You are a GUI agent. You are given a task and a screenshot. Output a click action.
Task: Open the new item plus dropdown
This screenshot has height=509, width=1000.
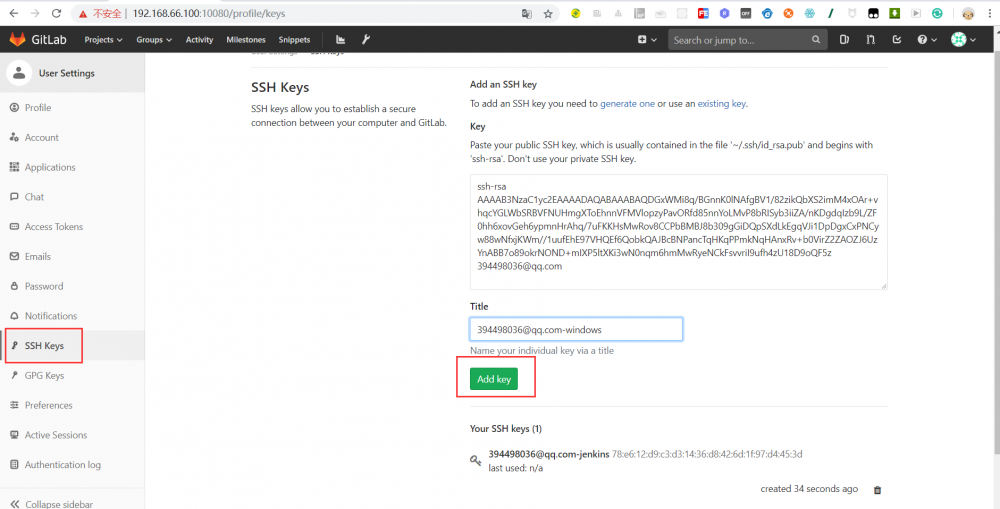point(647,40)
